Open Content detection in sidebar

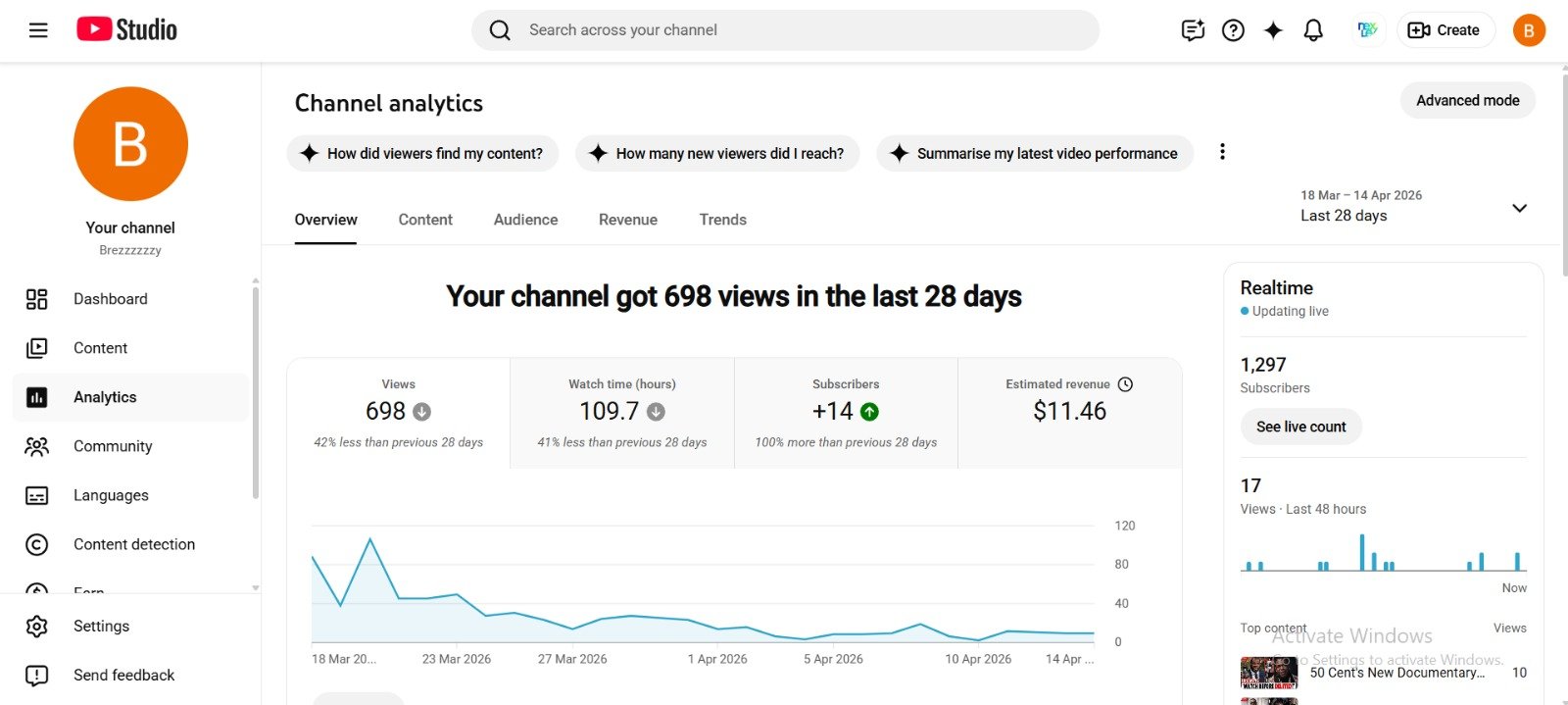pyautogui.click(x=133, y=544)
